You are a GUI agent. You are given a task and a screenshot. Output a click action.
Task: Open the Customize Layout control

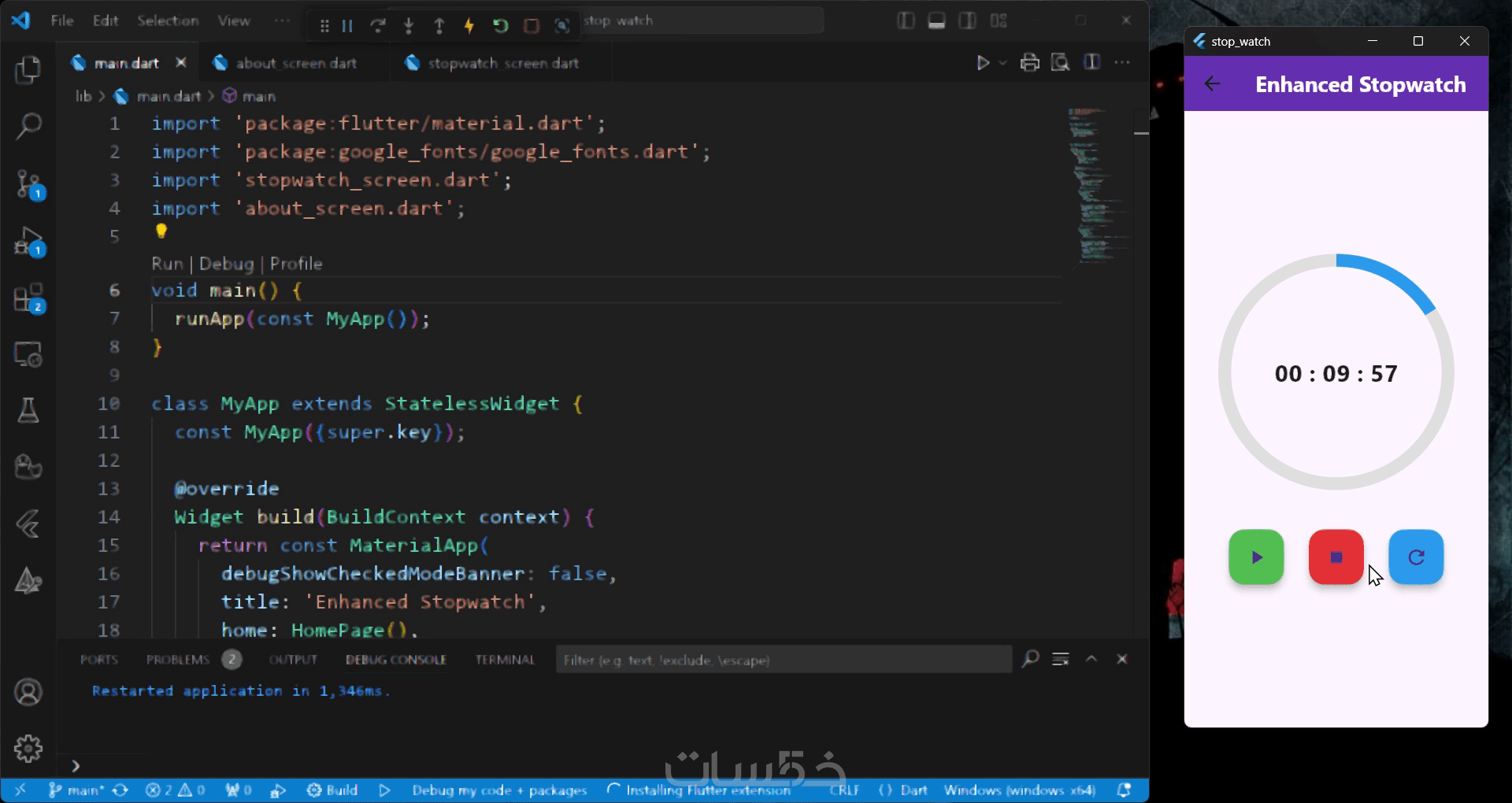point(999,20)
